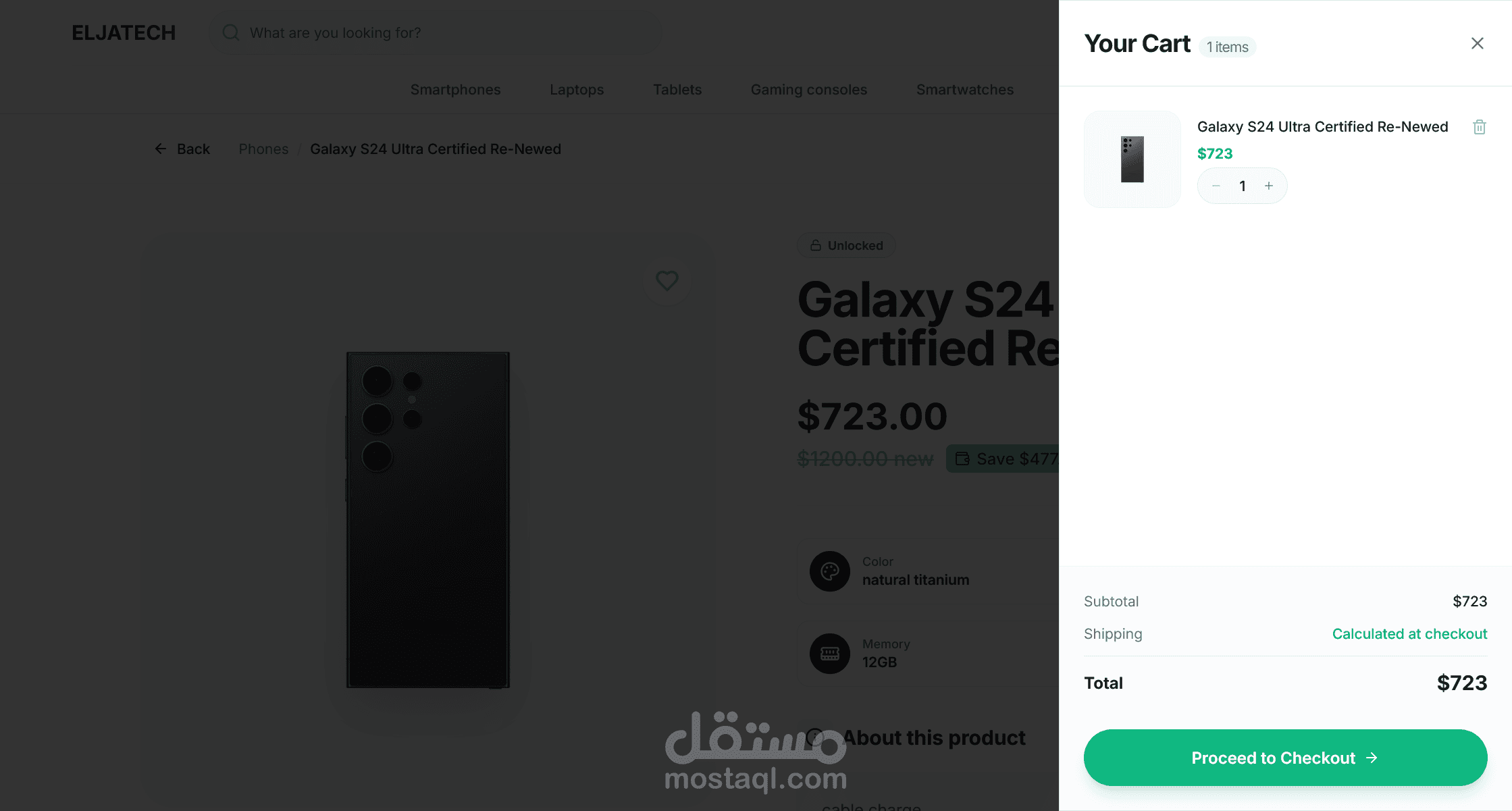The height and width of the screenshot is (811, 1512).
Task: Delete Galaxy S24 item with trash icon
Action: 1479,127
